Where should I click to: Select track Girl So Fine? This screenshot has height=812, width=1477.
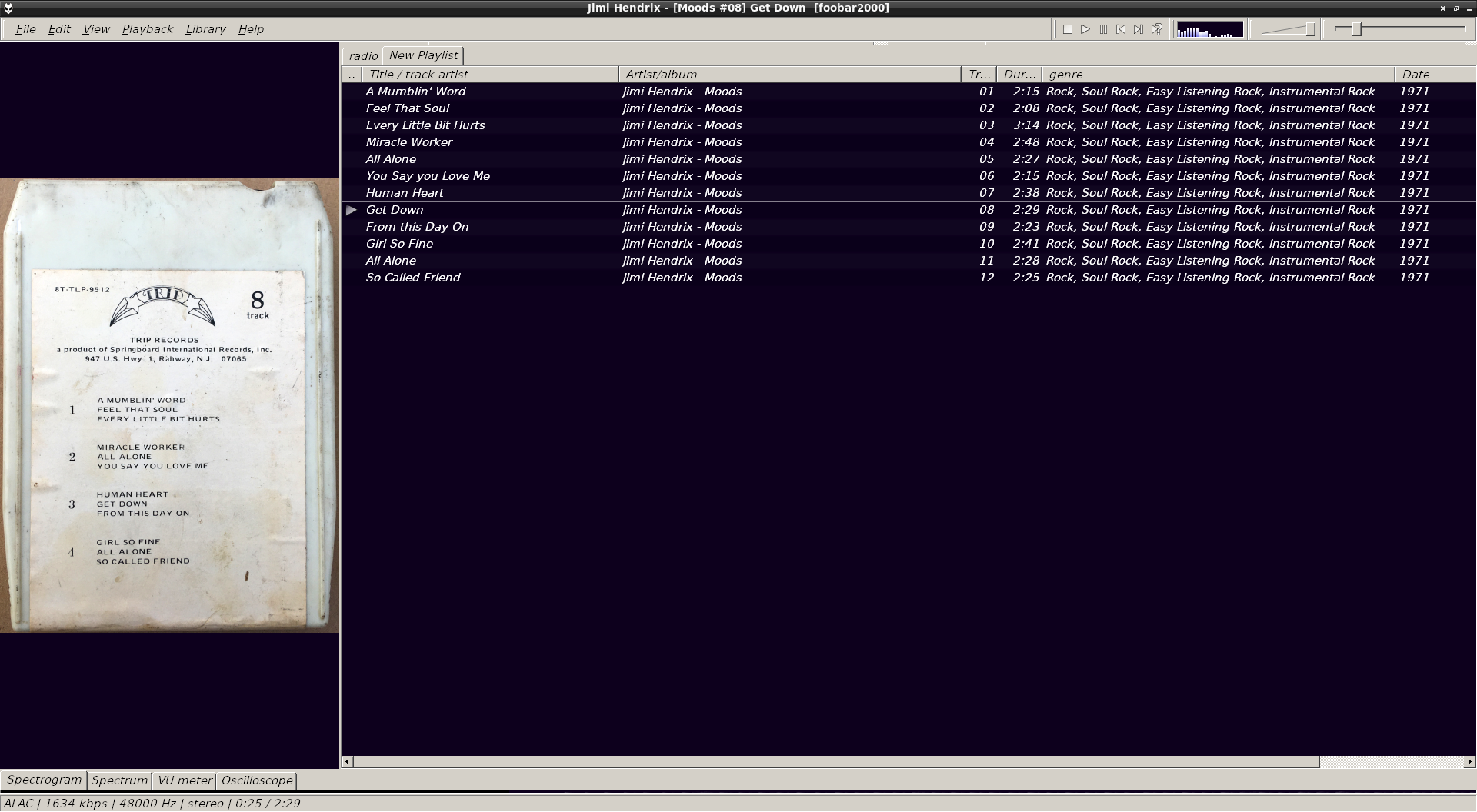coord(908,244)
